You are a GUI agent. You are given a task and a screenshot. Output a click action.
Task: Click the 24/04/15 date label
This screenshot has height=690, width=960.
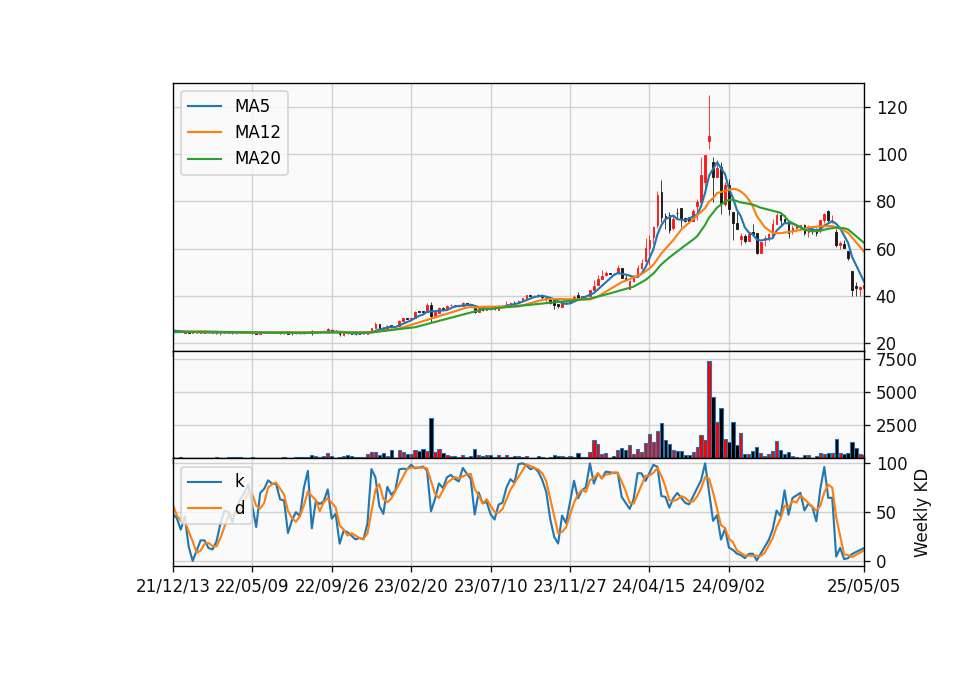(649, 586)
